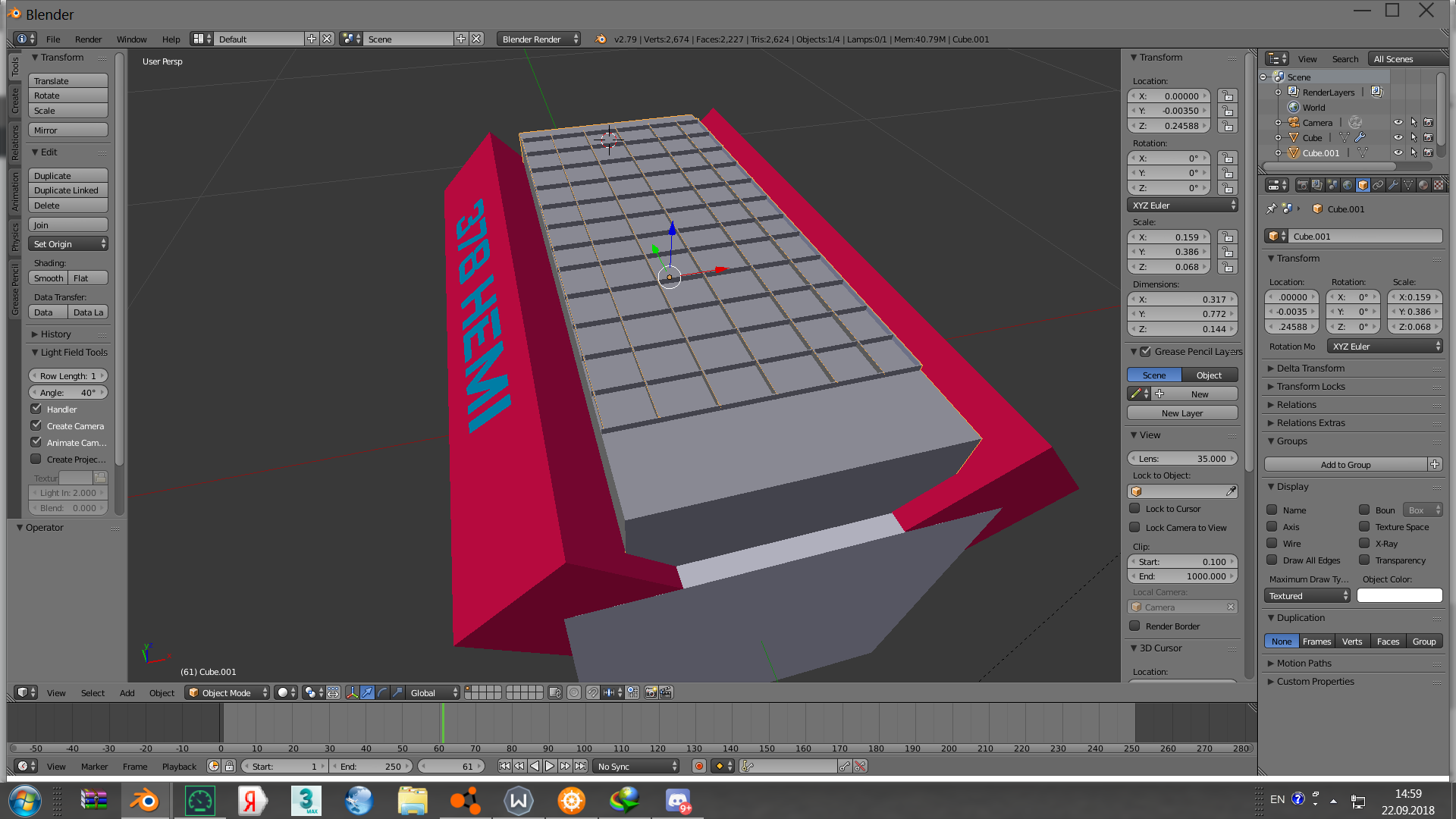Uncheck the Handler checkbox
Viewport: 1456px width, 819px height.
36,409
